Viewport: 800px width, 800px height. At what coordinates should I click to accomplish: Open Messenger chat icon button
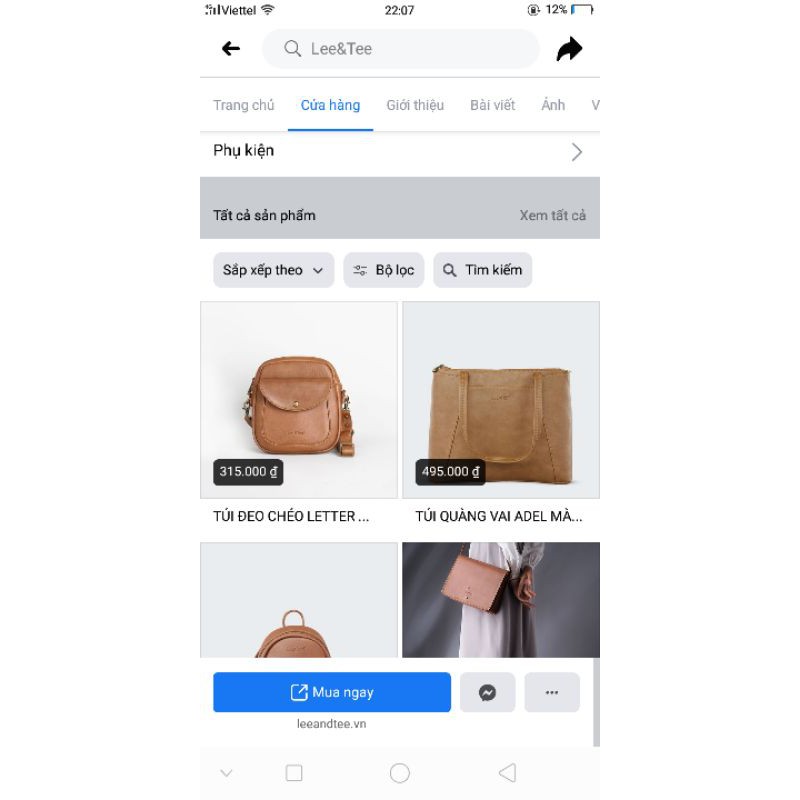487,692
